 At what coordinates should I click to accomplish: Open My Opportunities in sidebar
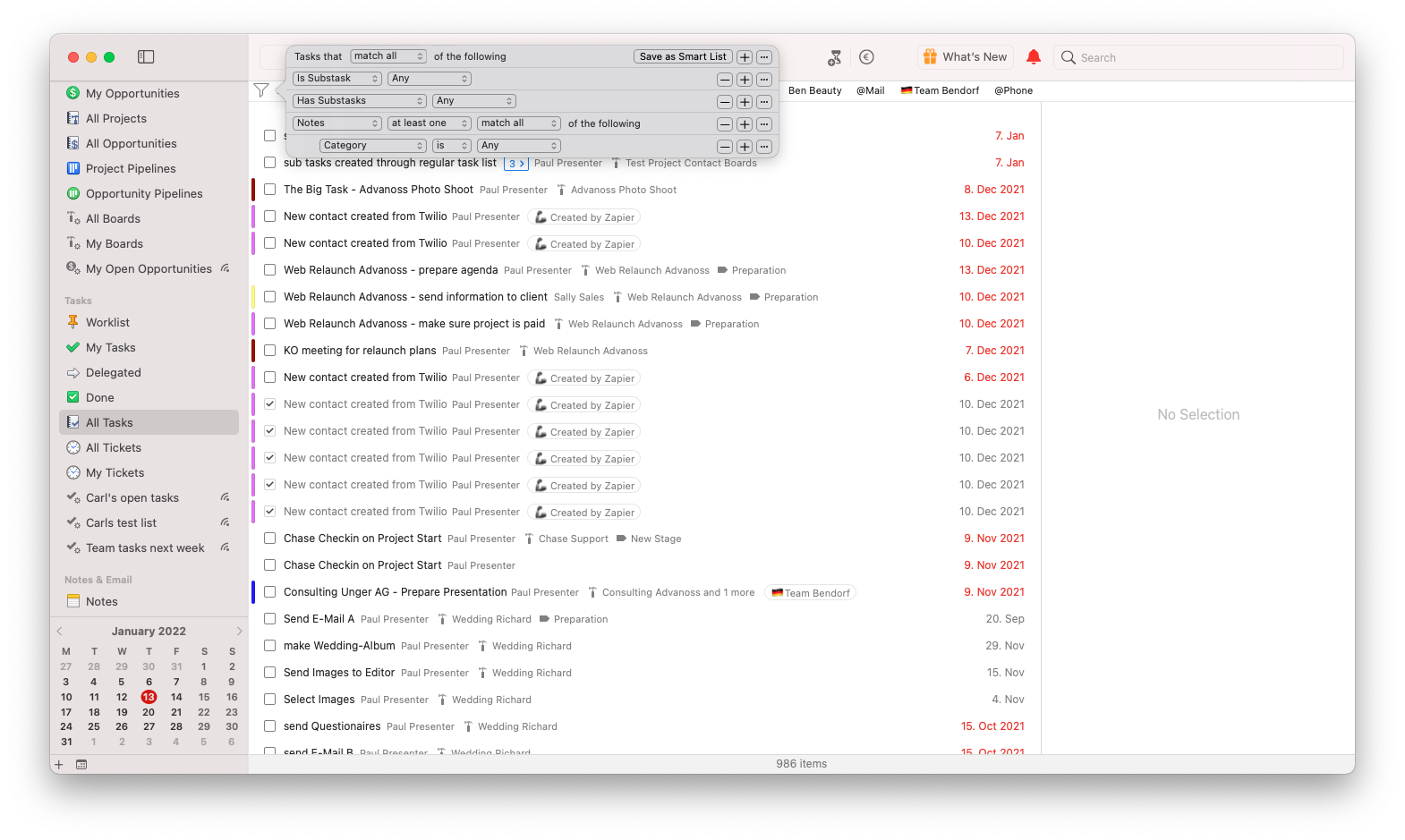(x=132, y=93)
